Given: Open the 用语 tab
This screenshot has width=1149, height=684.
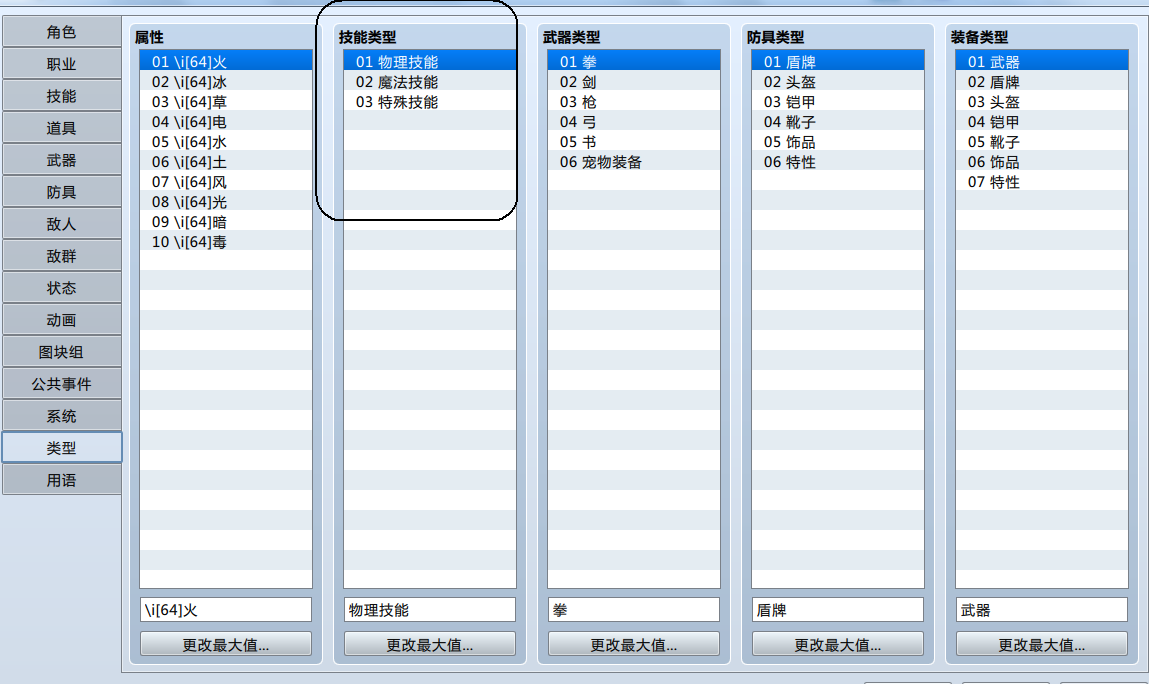Looking at the screenshot, I should (62, 480).
